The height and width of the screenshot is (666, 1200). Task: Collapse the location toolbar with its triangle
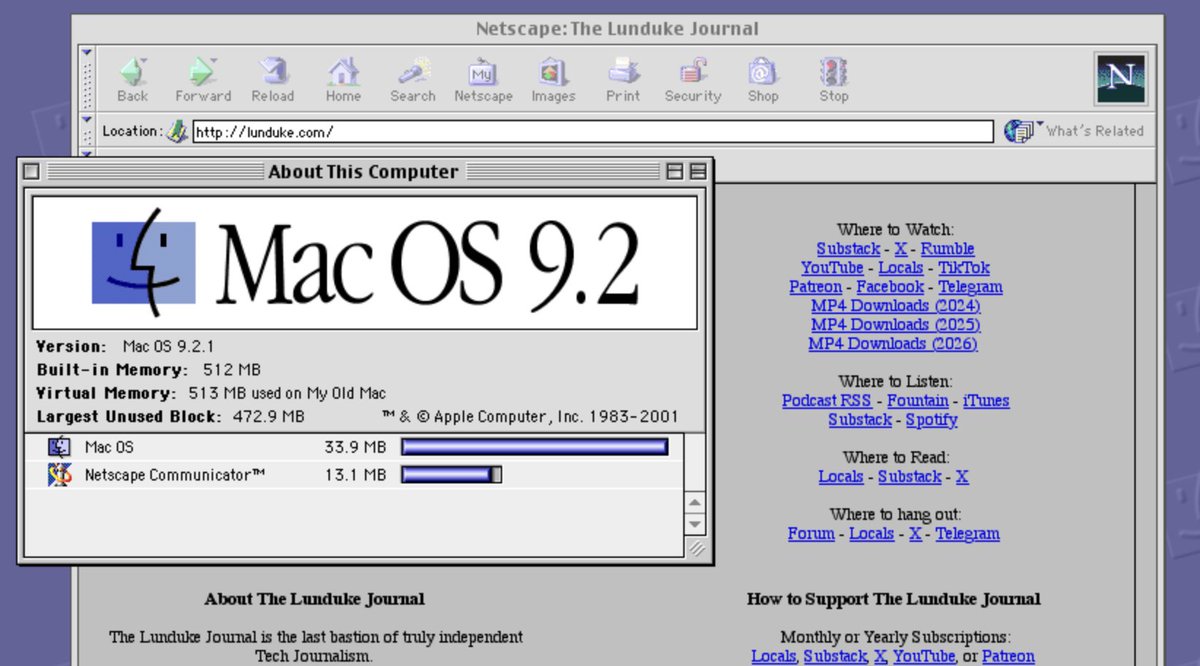tap(87, 120)
